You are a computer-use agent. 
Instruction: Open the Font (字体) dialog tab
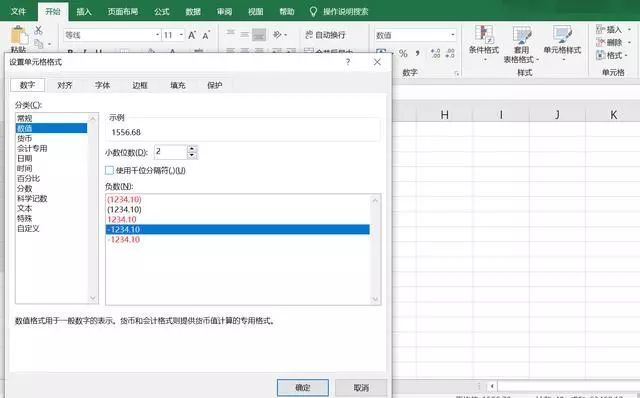coord(102,85)
